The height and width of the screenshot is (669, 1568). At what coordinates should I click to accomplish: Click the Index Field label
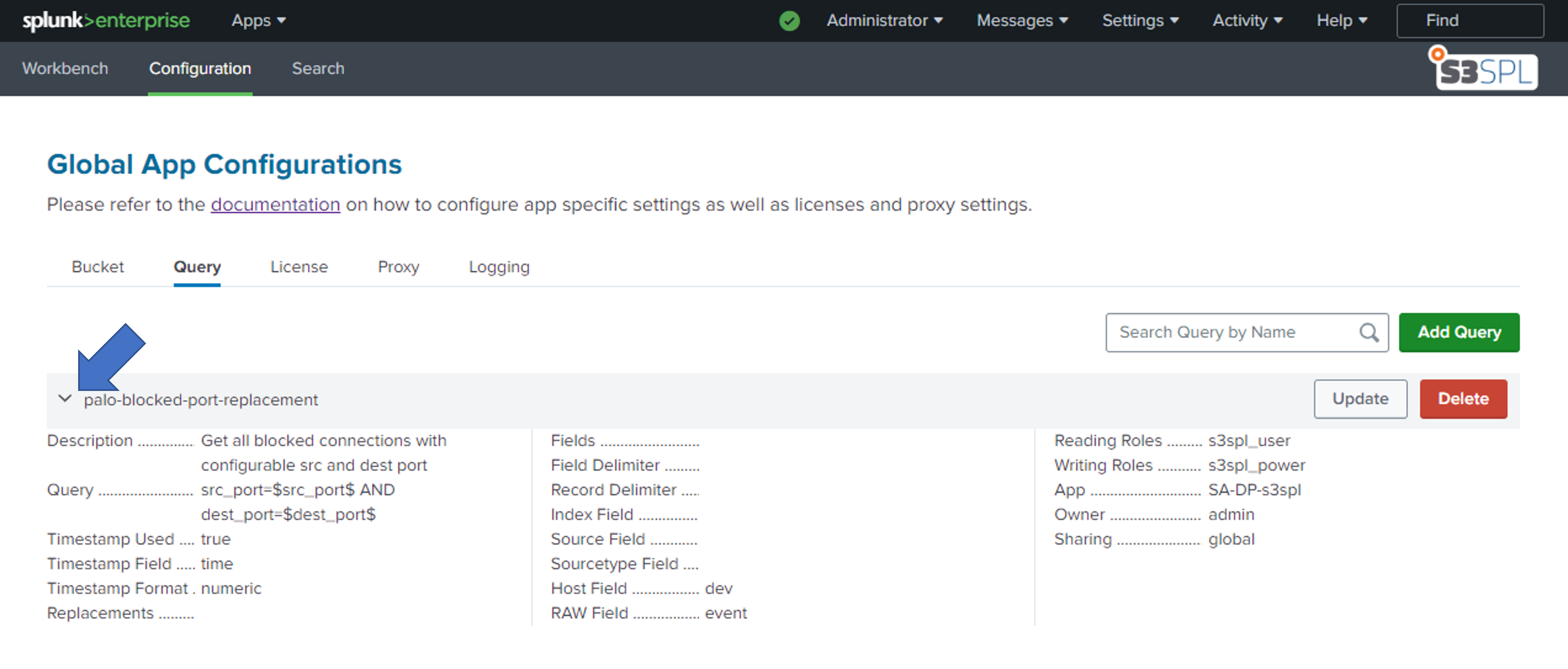click(x=591, y=515)
